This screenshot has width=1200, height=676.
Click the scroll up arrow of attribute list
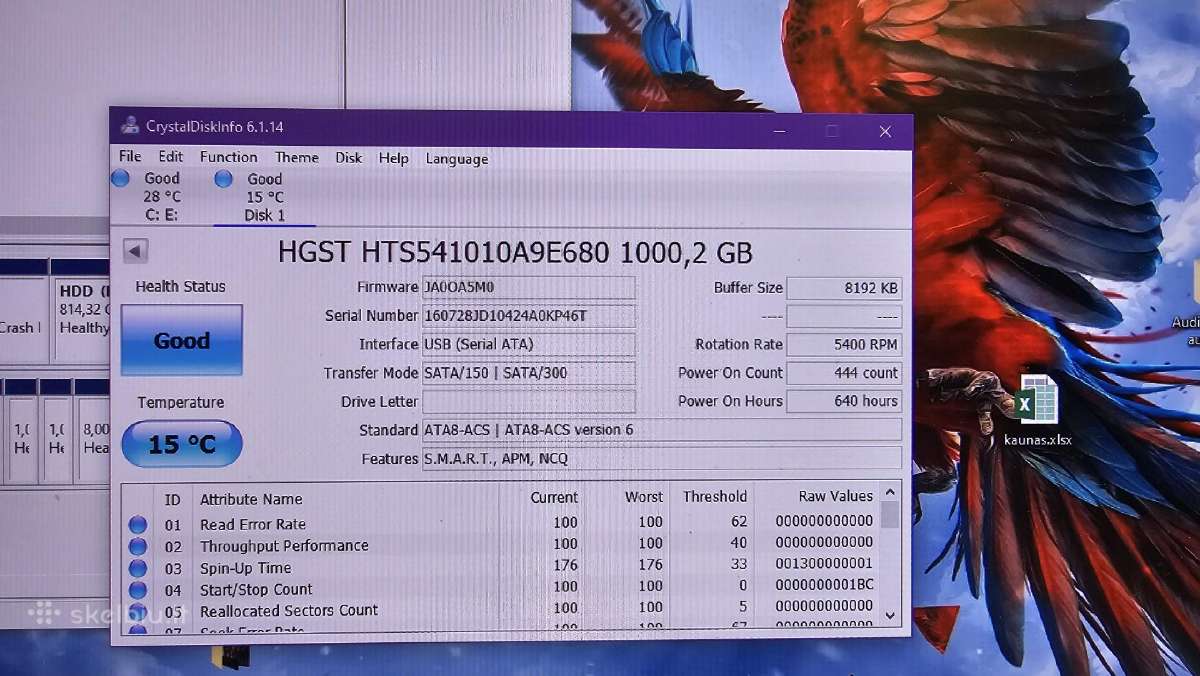(890, 491)
